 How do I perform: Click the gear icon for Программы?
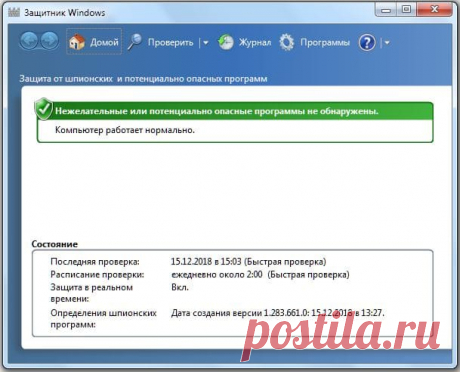click(287, 42)
